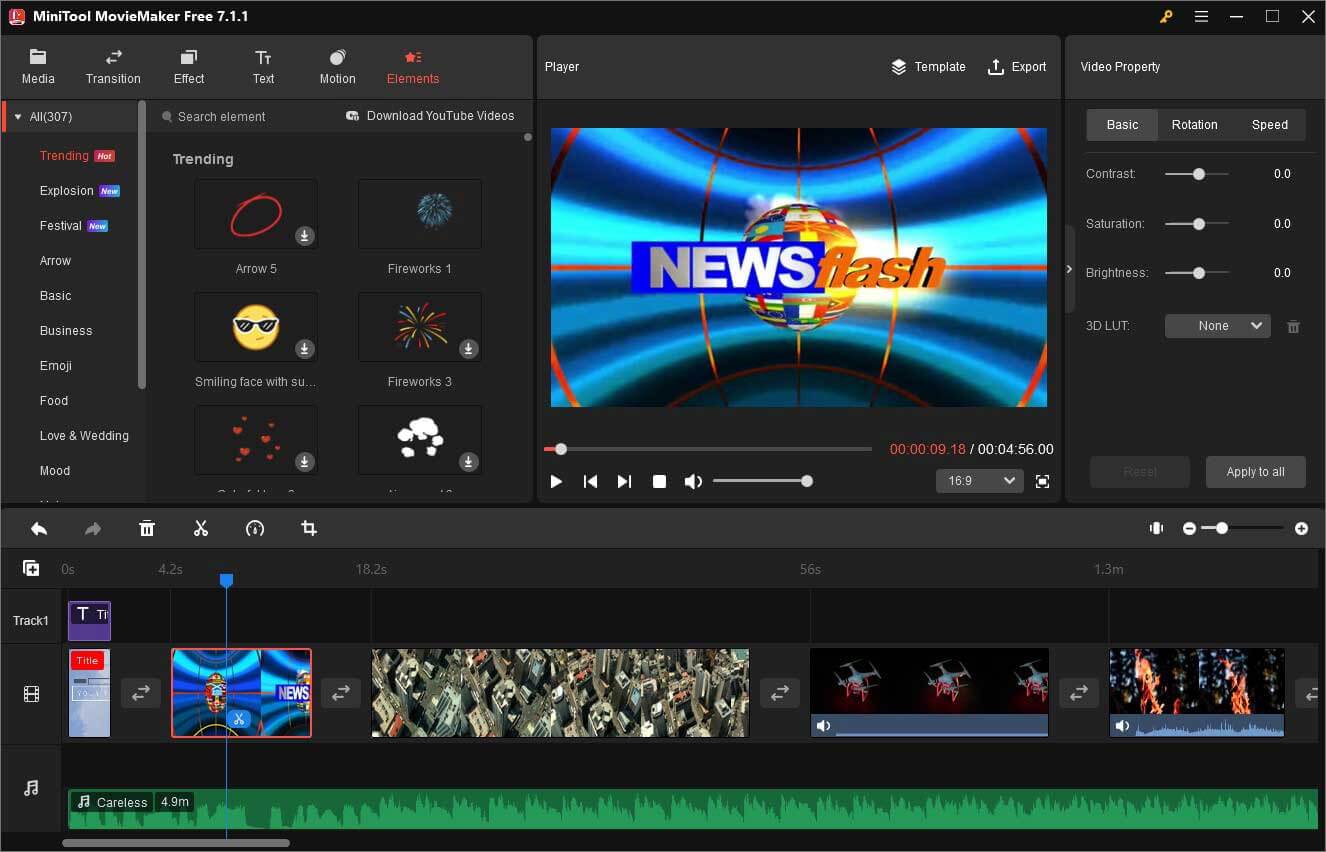Stop the playback
The height and width of the screenshot is (852, 1326).
pyautogui.click(x=659, y=481)
